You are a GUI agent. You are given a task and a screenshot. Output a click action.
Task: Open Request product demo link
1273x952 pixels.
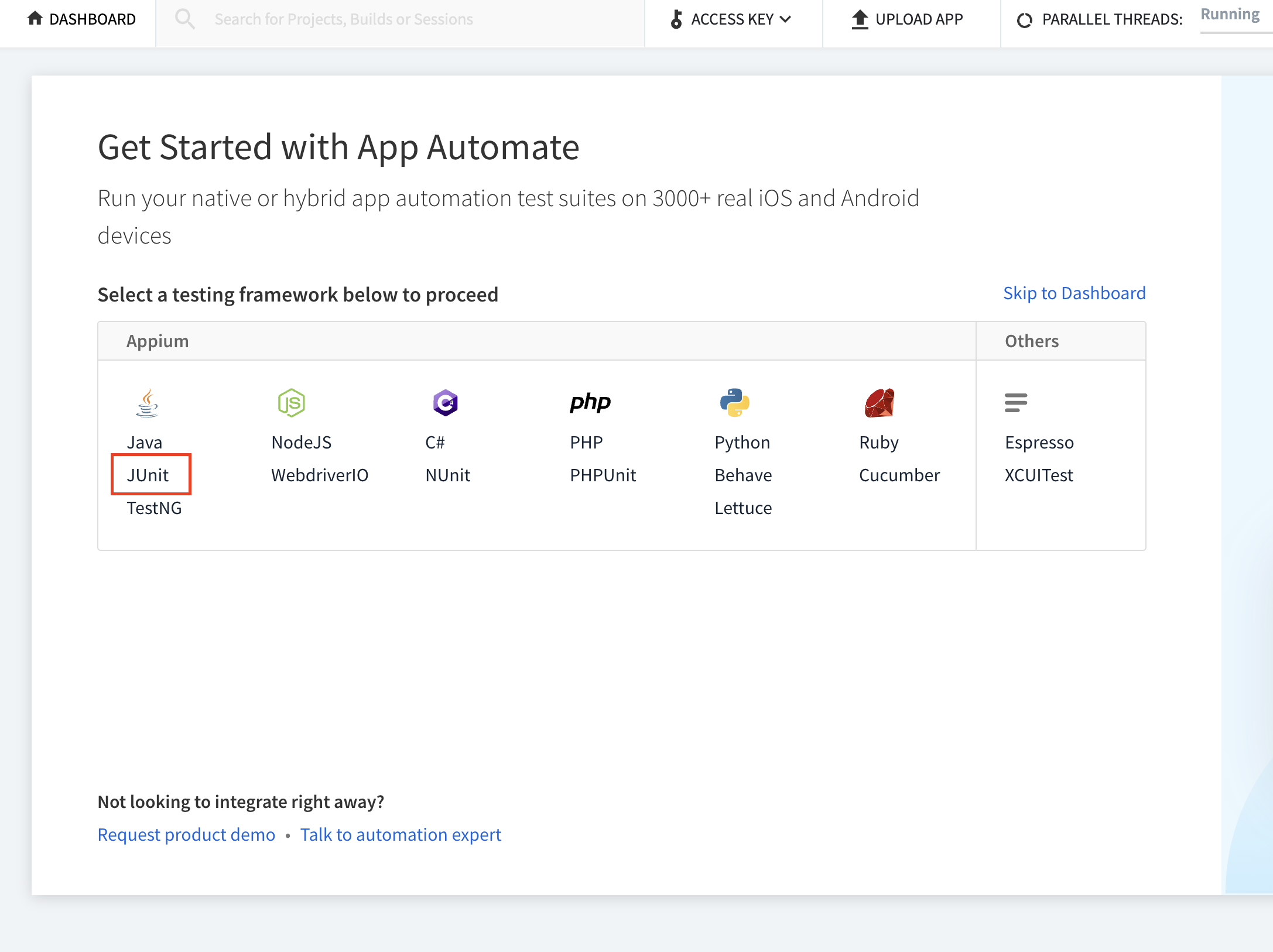click(186, 834)
